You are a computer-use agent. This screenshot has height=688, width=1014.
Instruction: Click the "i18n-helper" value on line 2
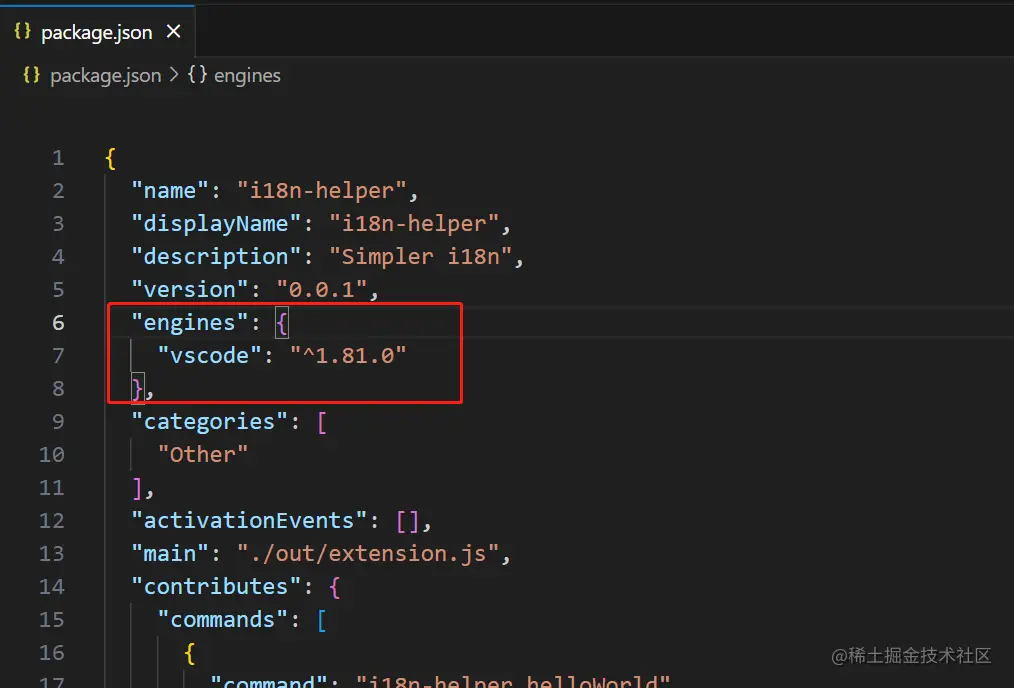coord(322,191)
